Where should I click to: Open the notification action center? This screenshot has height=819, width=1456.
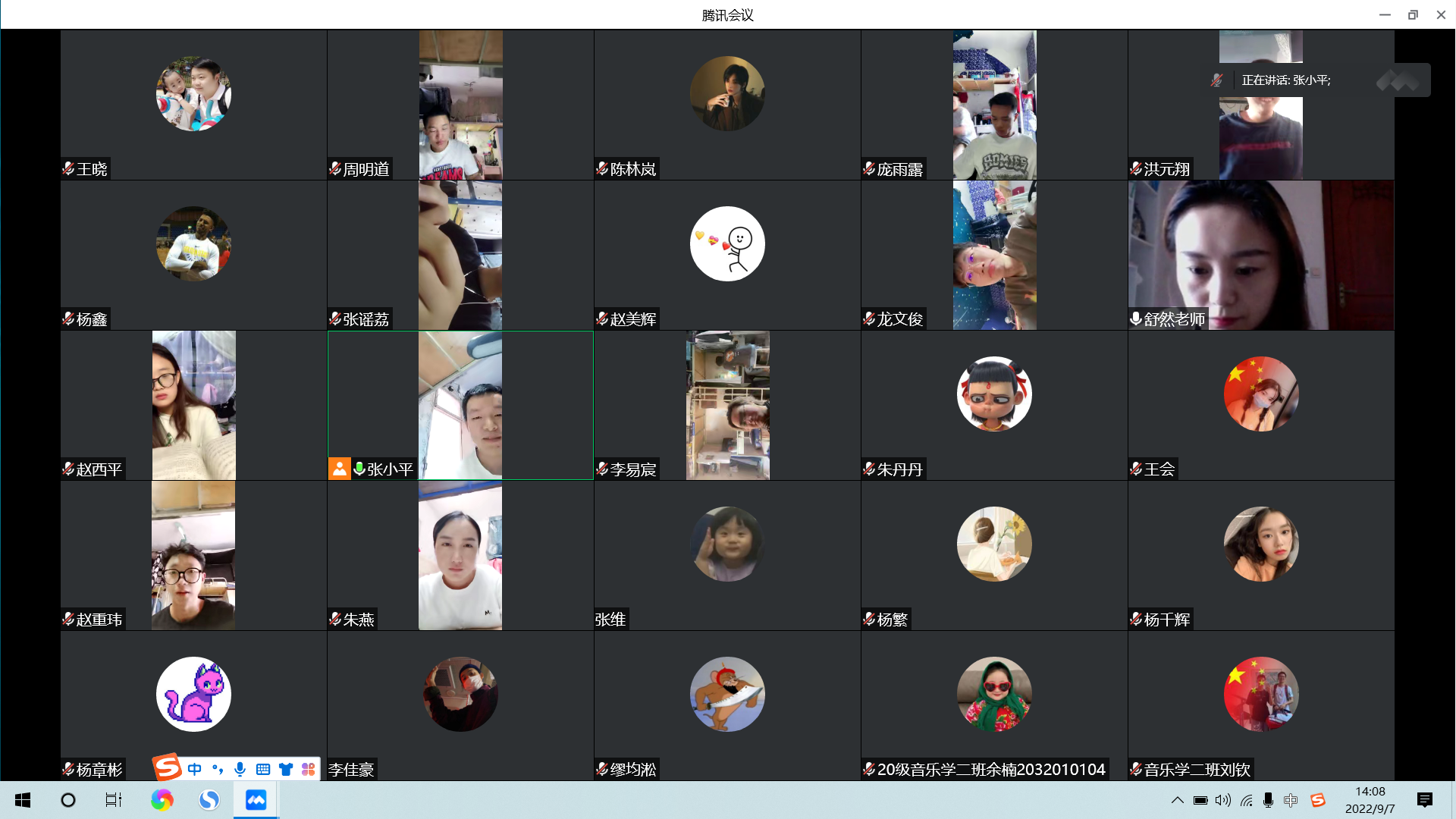1425,800
